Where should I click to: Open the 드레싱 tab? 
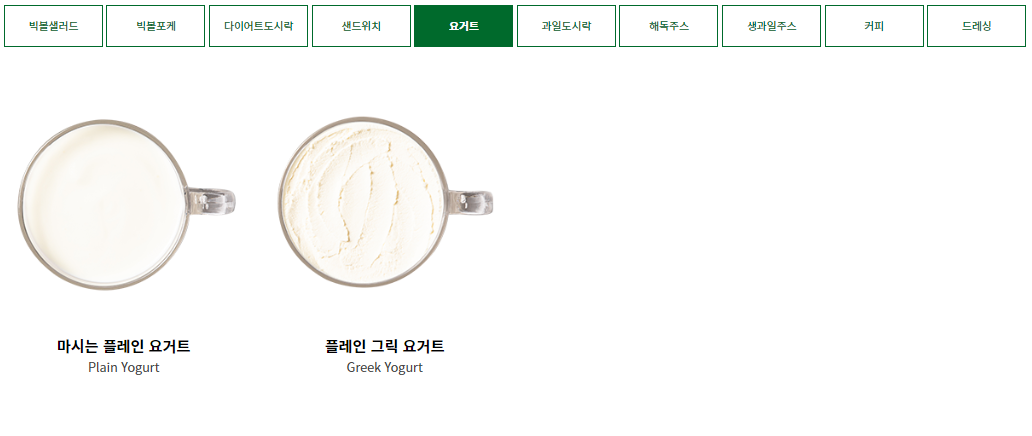pyautogui.click(x=977, y=26)
